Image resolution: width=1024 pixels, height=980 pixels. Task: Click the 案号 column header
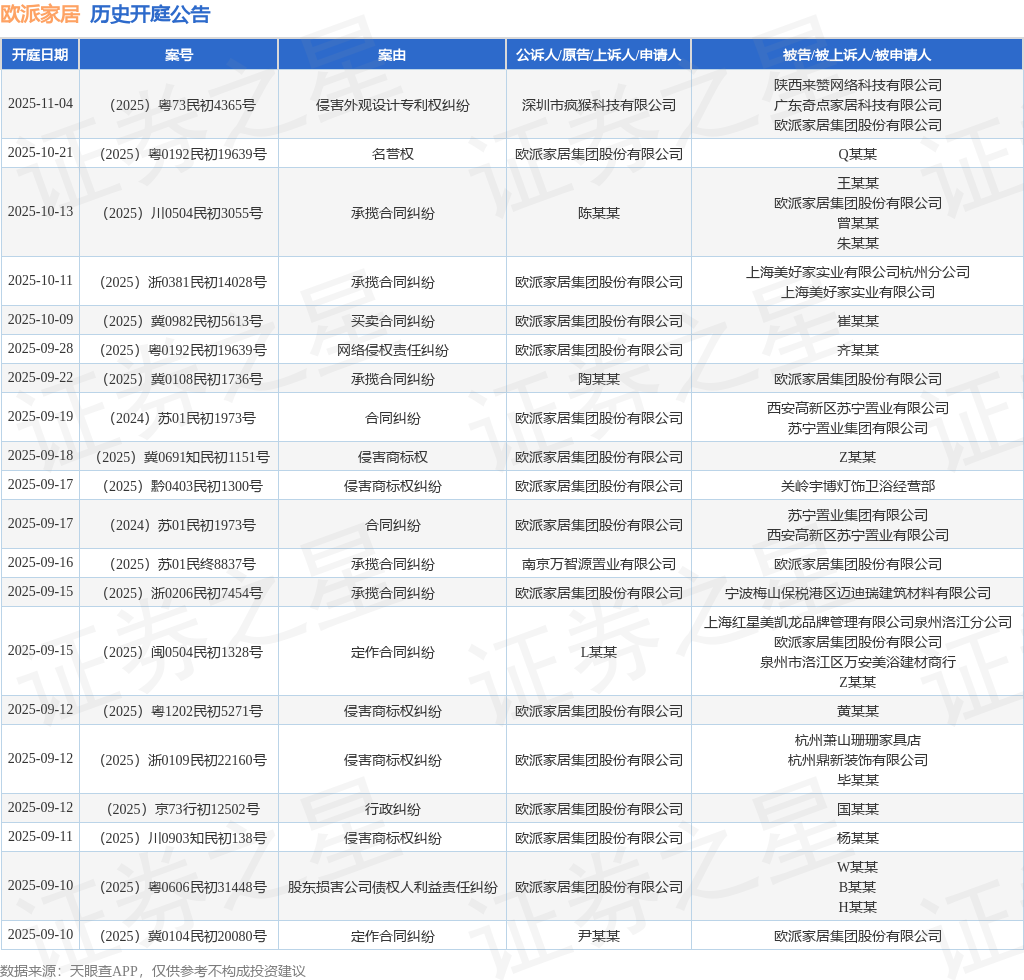(x=178, y=55)
